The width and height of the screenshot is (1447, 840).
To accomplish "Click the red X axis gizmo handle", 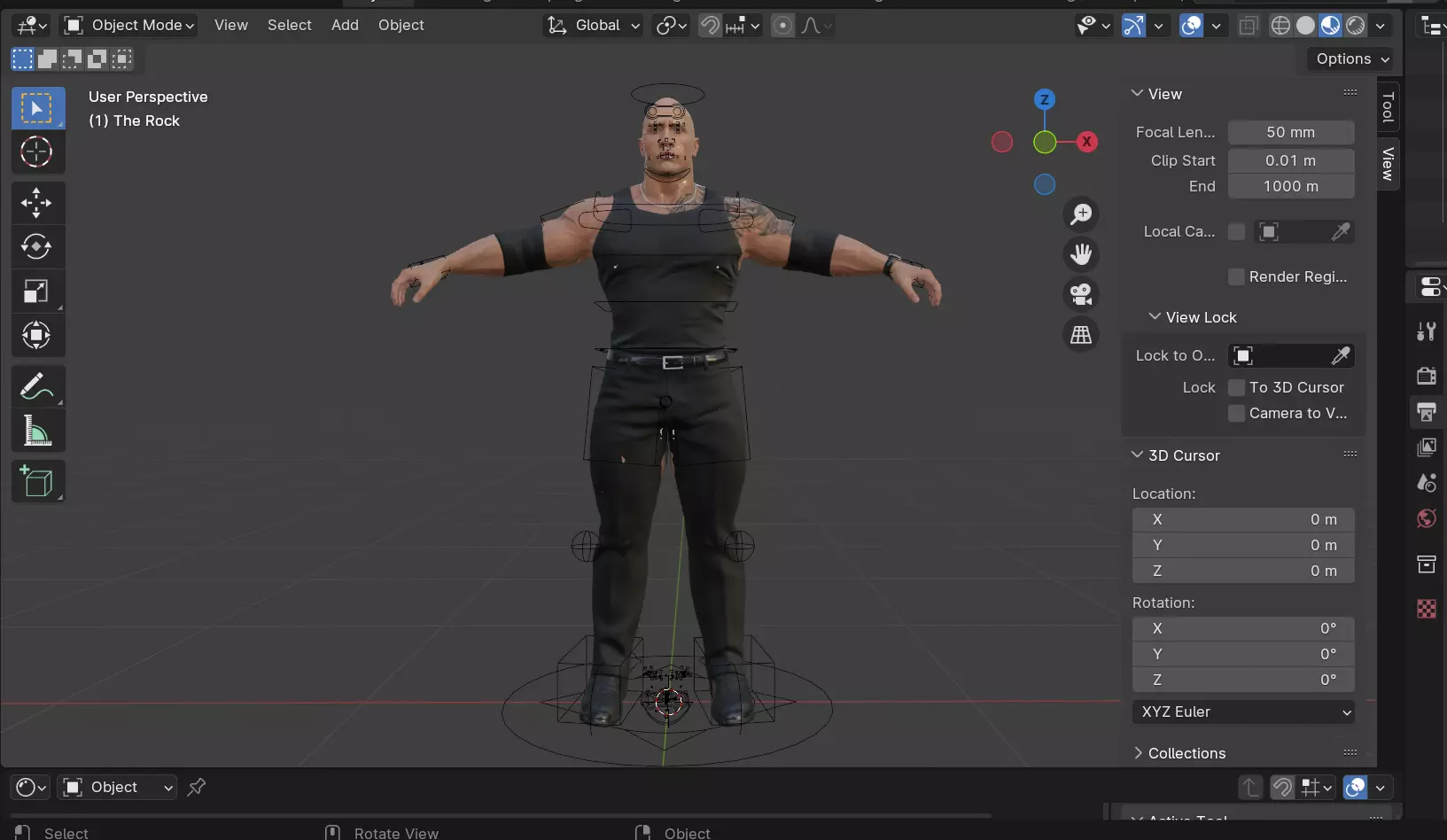I will point(1087,142).
